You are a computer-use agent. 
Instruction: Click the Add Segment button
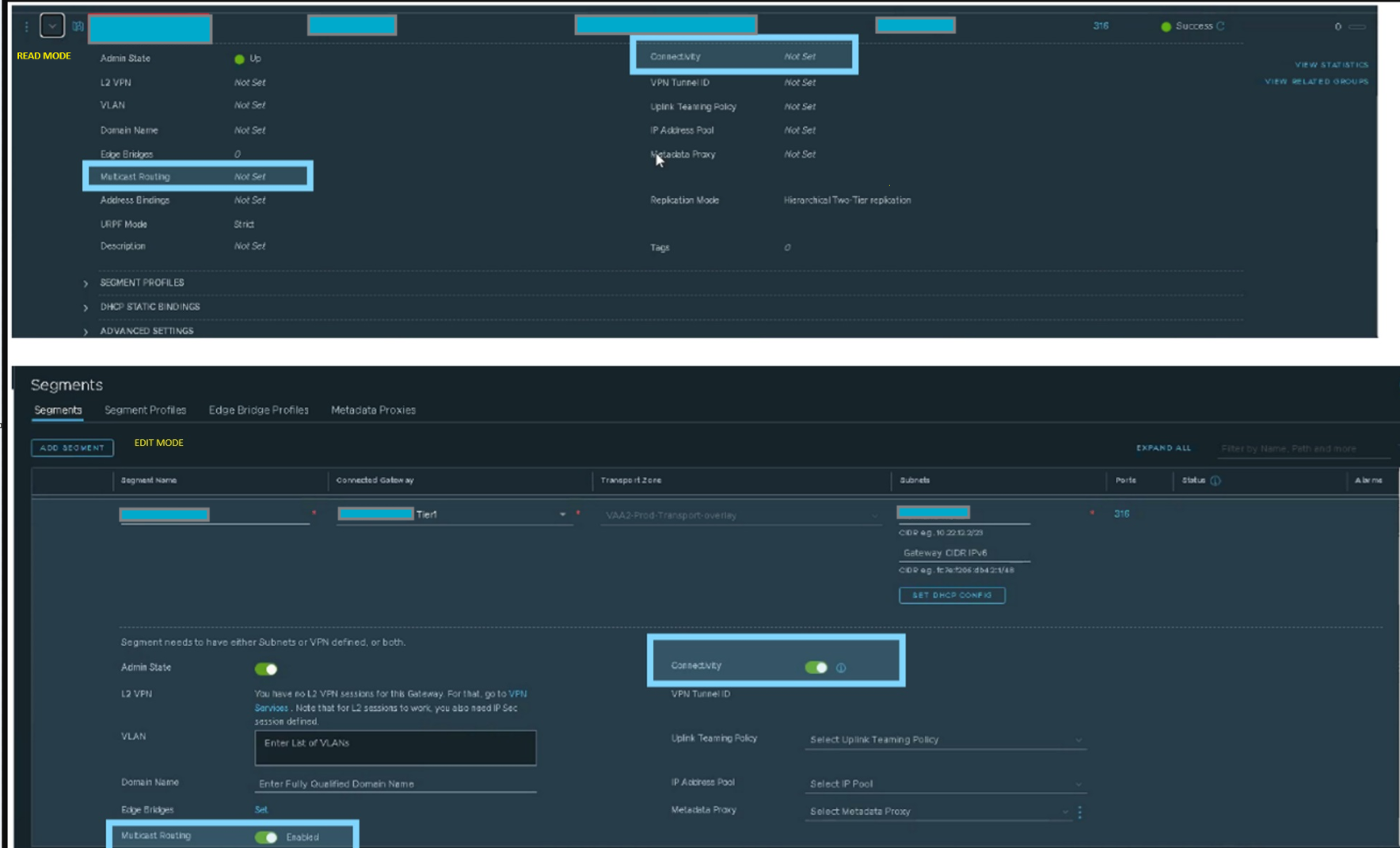point(72,448)
